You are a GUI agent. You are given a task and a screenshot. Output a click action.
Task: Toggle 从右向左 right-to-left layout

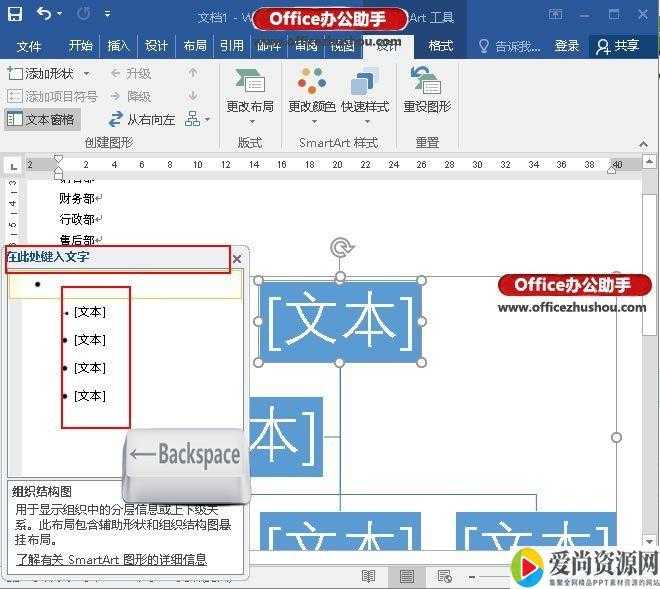(x=142, y=119)
